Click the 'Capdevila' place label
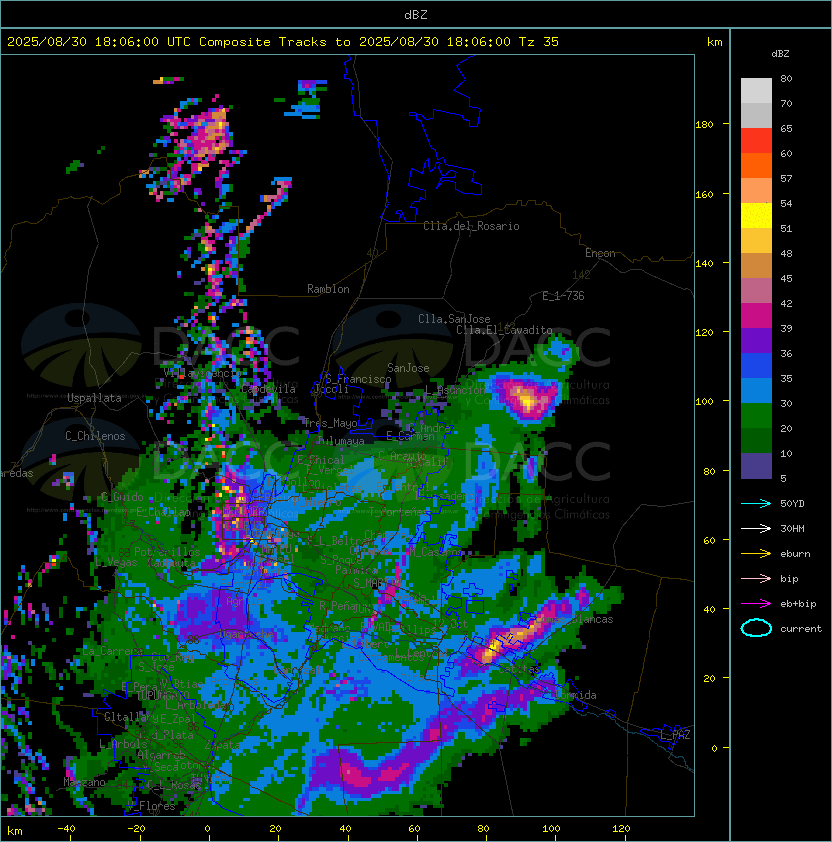The width and height of the screenshot is (832, 842). click(x=268, y=389)
